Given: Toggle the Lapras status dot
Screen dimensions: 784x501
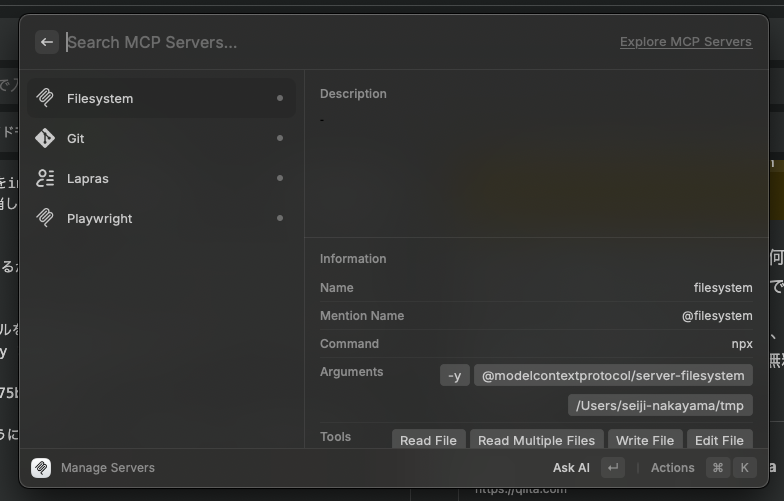Looking at the screenshot, I should pos(280,178).
